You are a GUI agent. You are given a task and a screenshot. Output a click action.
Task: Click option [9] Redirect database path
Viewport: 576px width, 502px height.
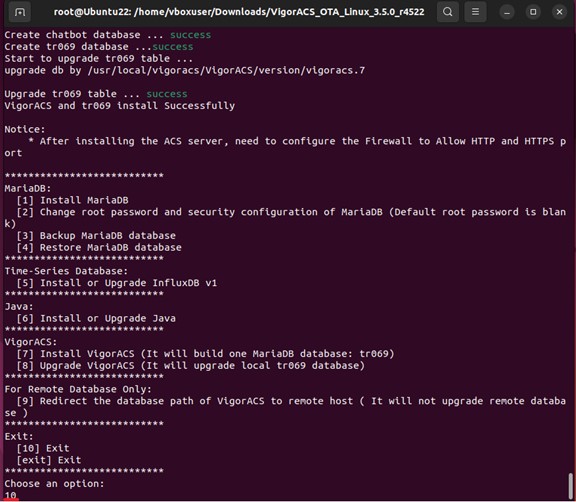point(285,407)
